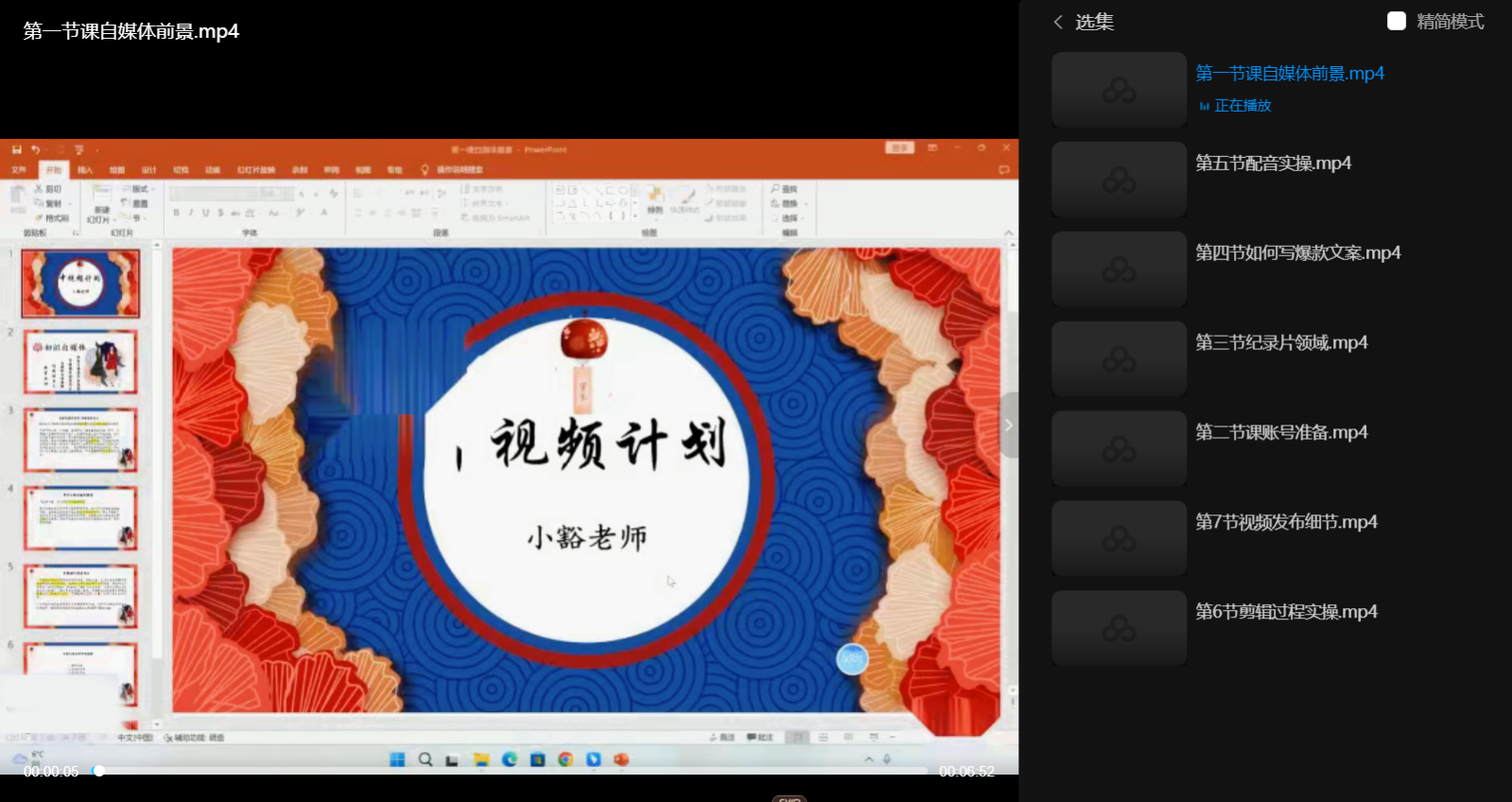Click the Chrome icon in taskbar
Viewport: 1512px width, 802px height.
coord(565,759)
